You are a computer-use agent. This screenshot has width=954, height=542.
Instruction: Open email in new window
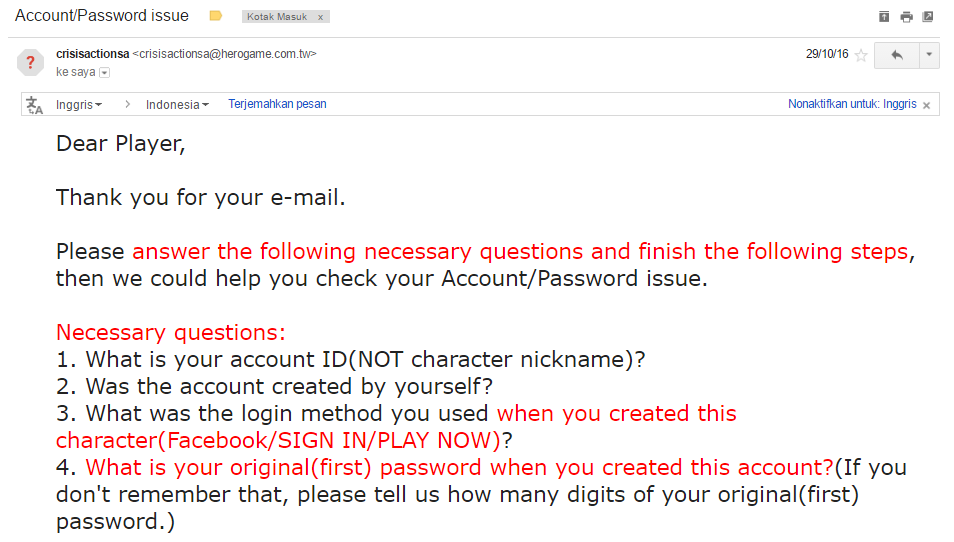(928, 16)
